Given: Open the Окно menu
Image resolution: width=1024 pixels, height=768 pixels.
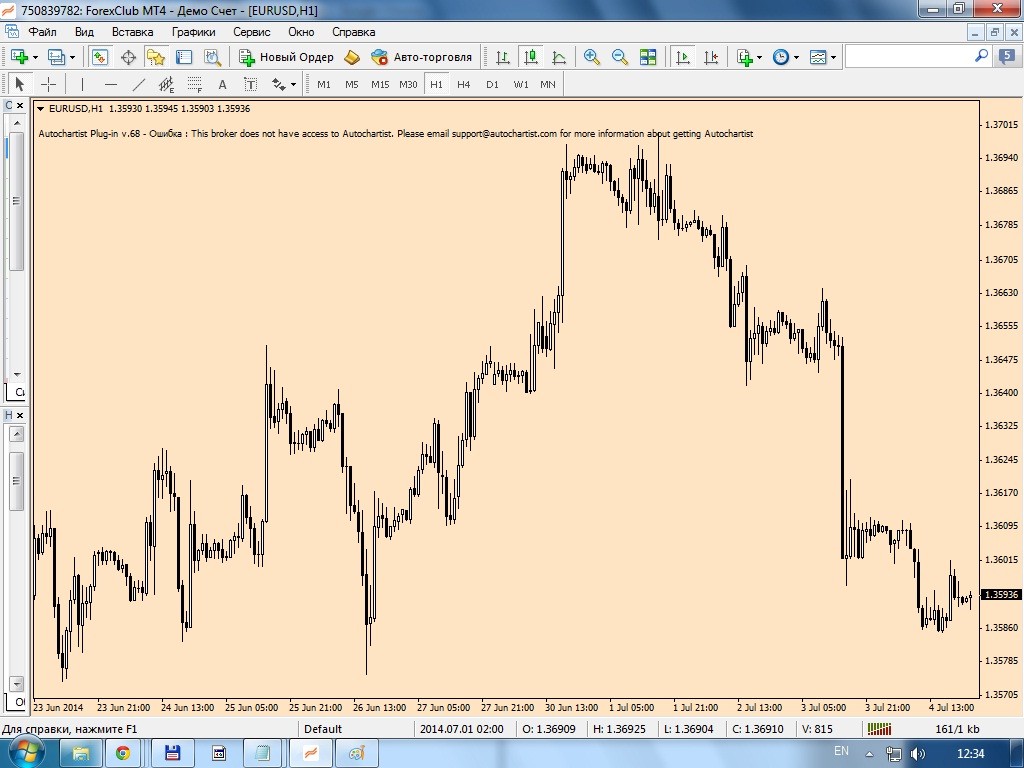Looking at the screenshot, I should (301, 32).
